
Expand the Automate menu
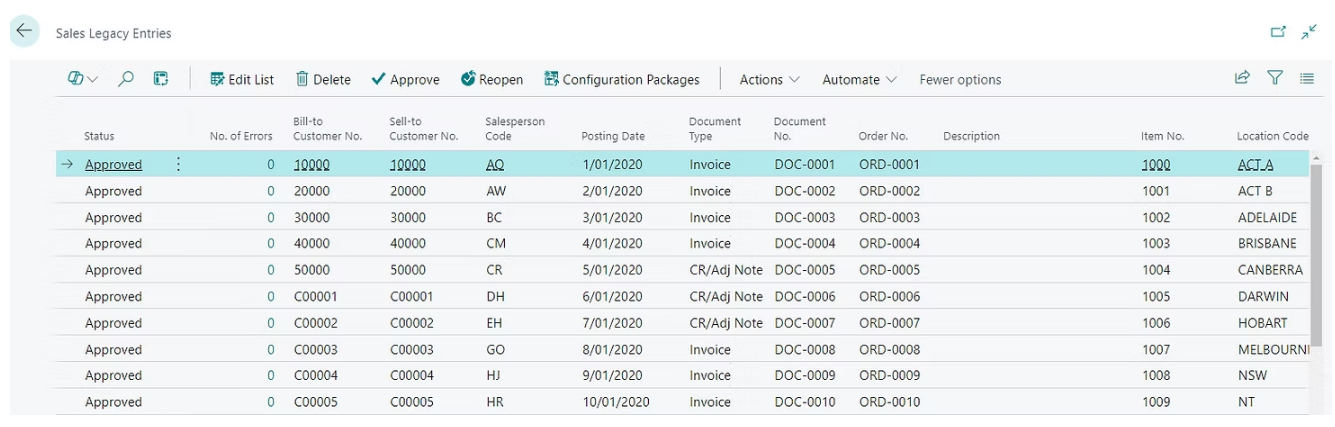(x=859, y=79)
